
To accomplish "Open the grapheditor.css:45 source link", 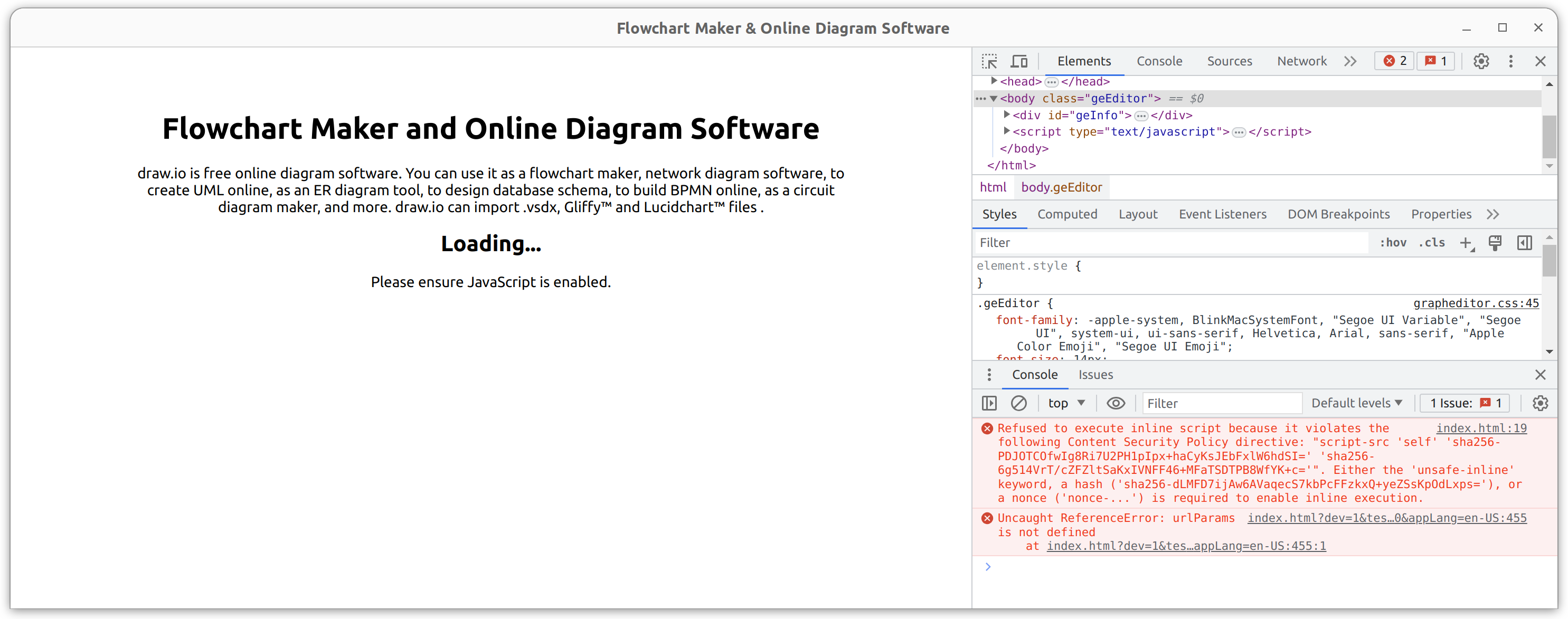I will point(1476,303).
